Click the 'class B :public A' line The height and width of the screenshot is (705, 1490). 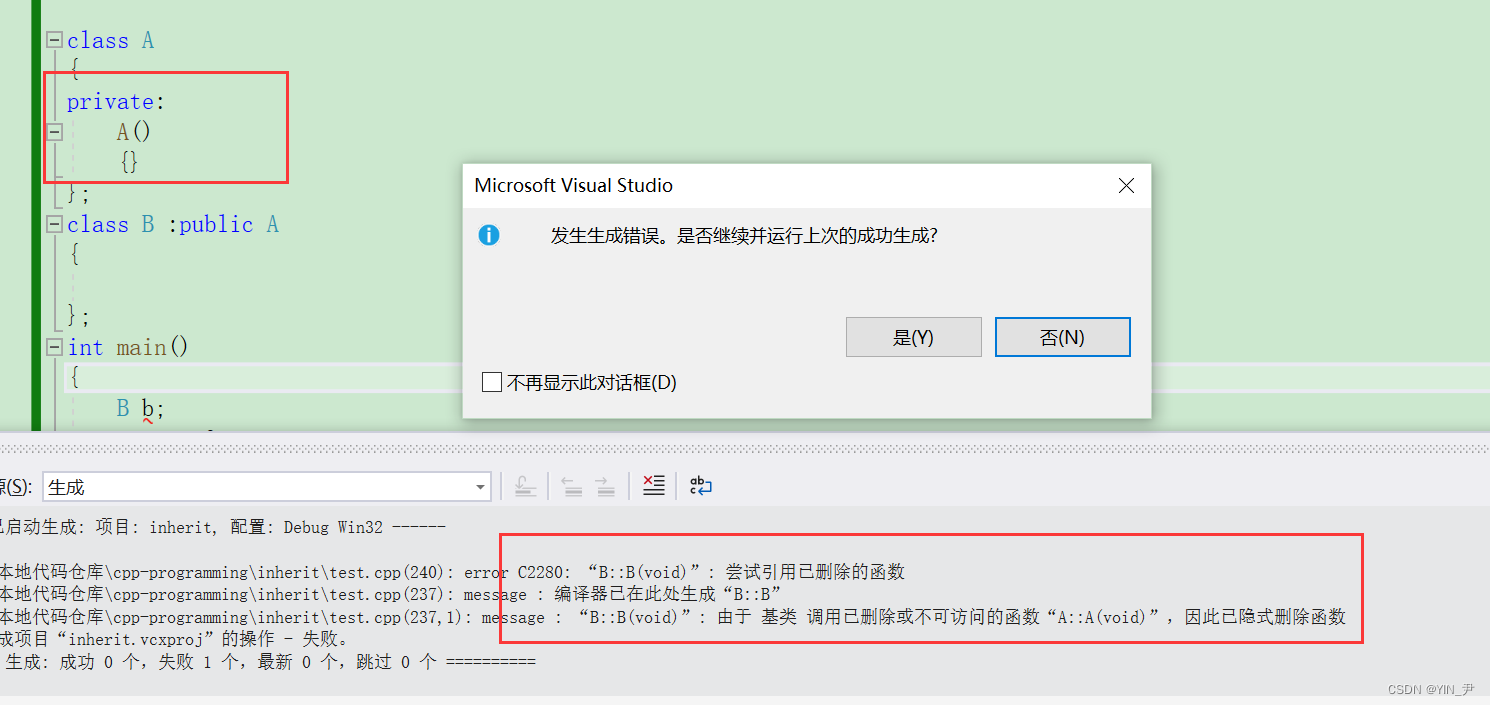[x=172, y=224]
